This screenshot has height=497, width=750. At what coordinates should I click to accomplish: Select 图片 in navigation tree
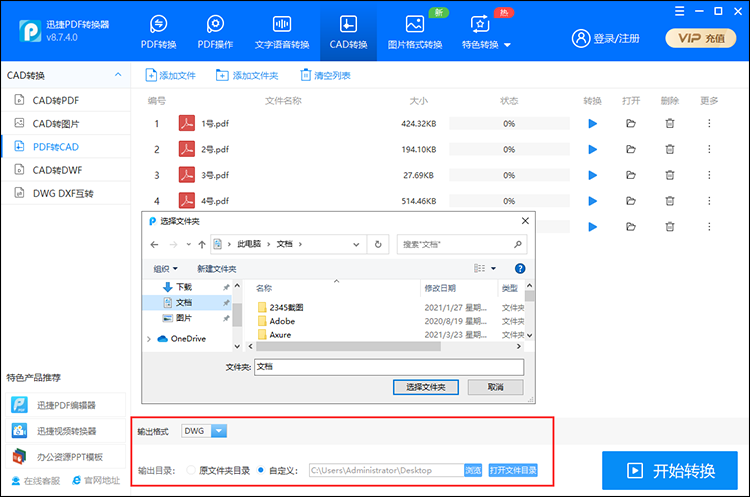click(184, 318)
